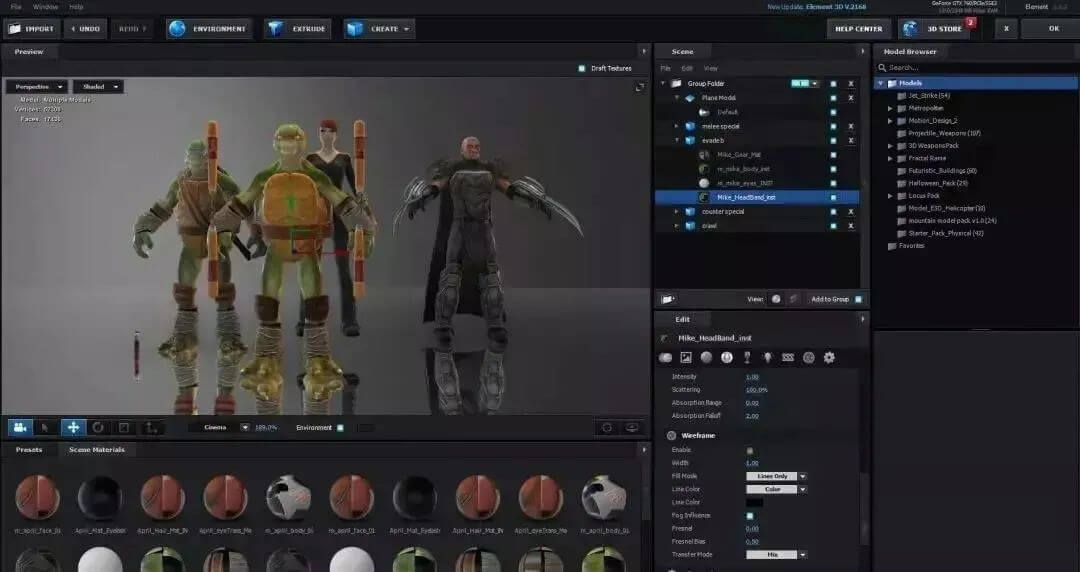Viewport: 1080px width, 572px height.
Task: Open the Scene panel Edit menu
Action: (687, 68)
